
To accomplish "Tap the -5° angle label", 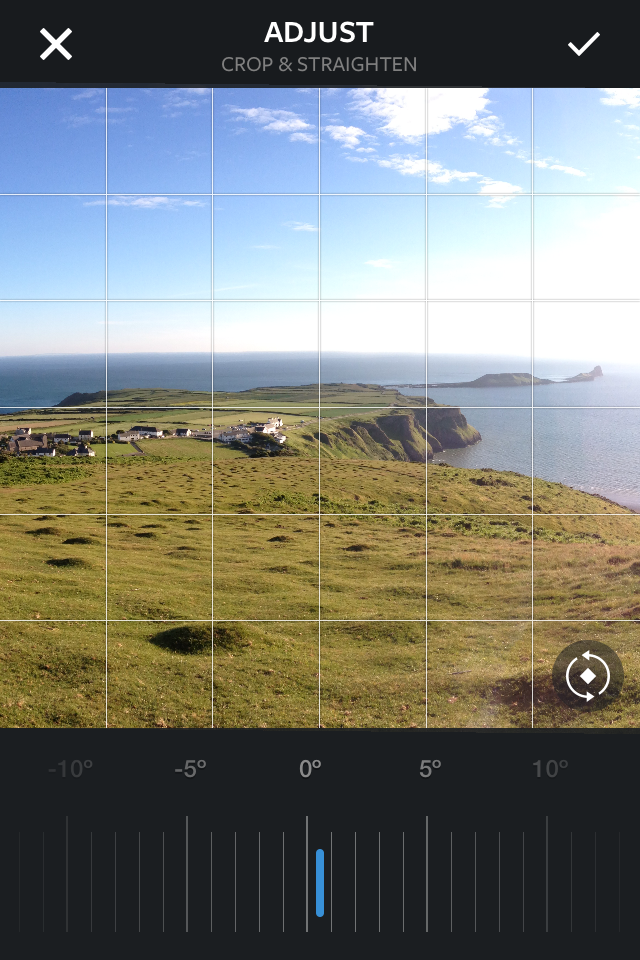I will click(190, 769).
